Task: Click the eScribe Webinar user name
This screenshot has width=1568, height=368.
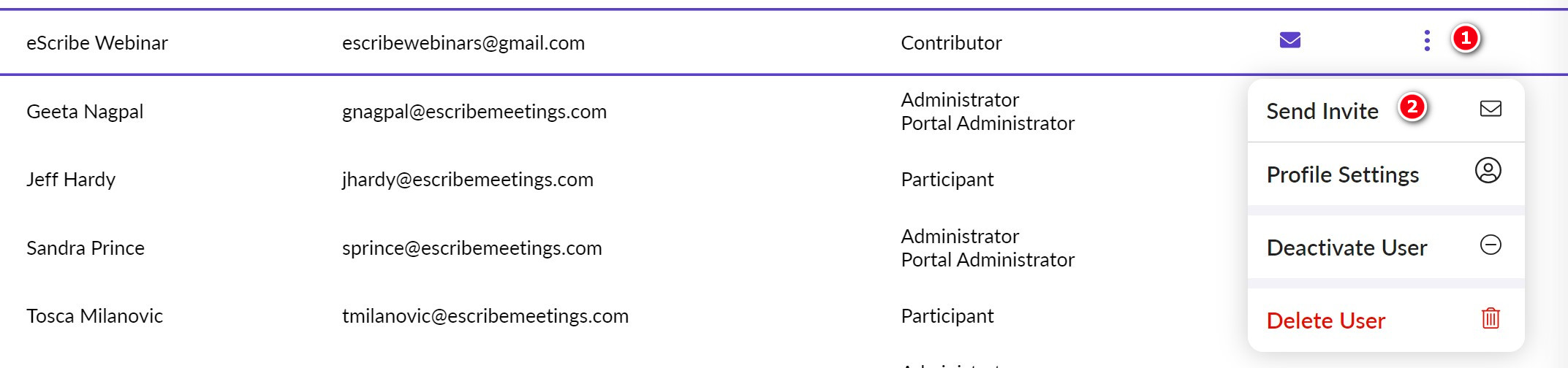Action: click(97, 43)
